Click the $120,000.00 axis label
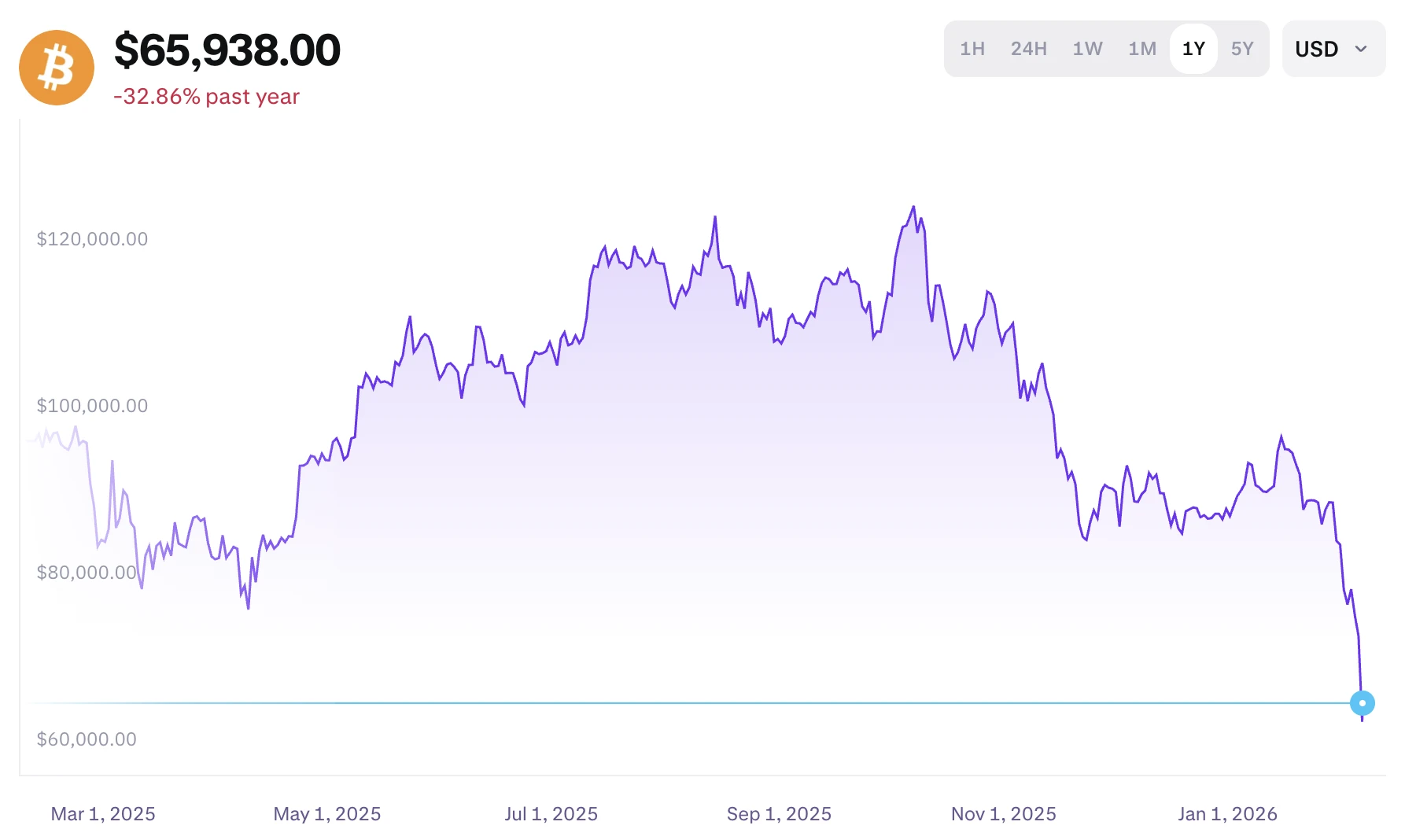The height and width of the screenshot is (840, 1405). 92,239
